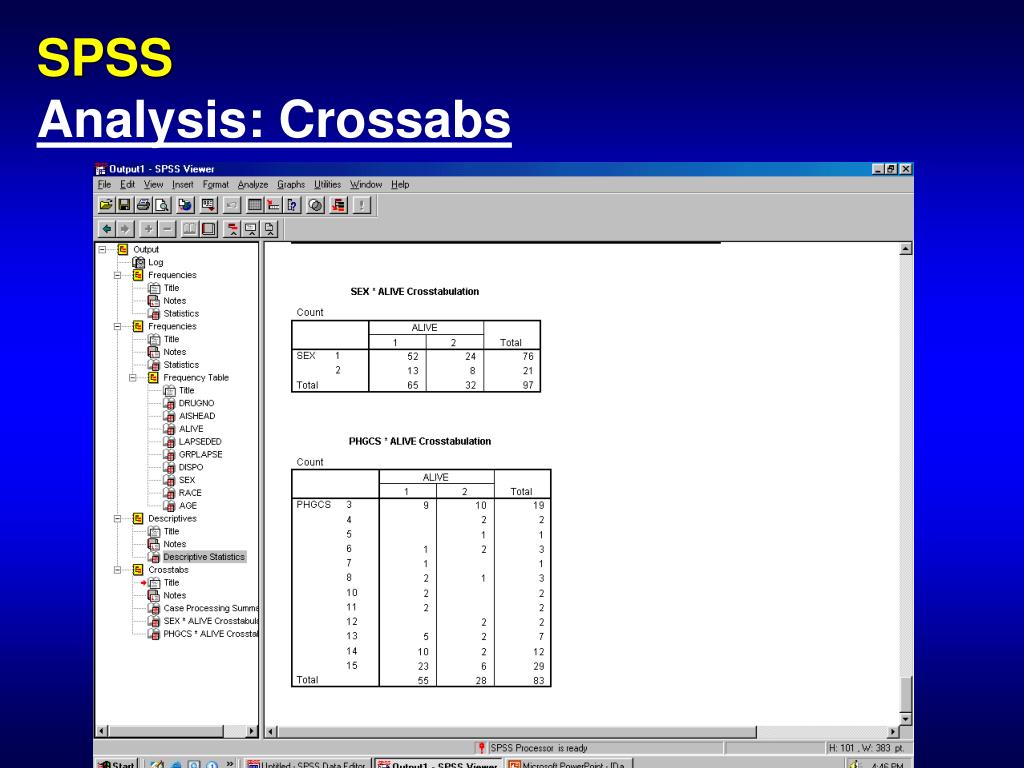Click the output pane horizontal scroll-right arrow
Viewport: 1024px width, 768px height.
893,732
